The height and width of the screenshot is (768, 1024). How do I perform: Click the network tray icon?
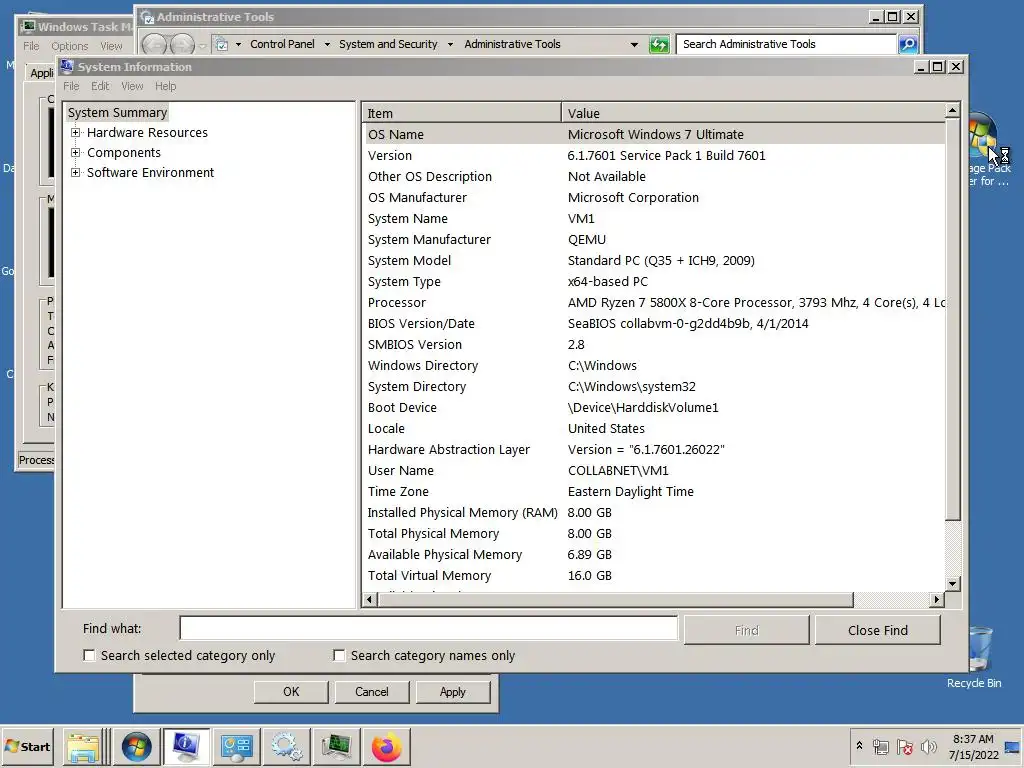[x=880, y=746]
